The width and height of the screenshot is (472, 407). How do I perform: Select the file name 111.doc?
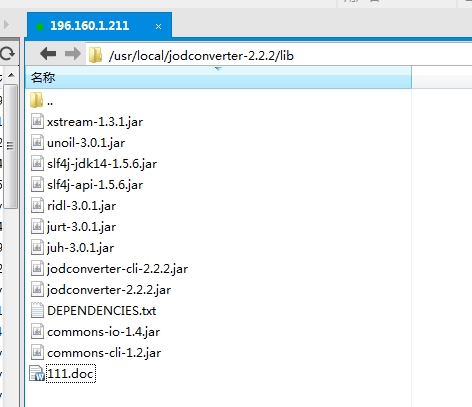coord(71,374)
